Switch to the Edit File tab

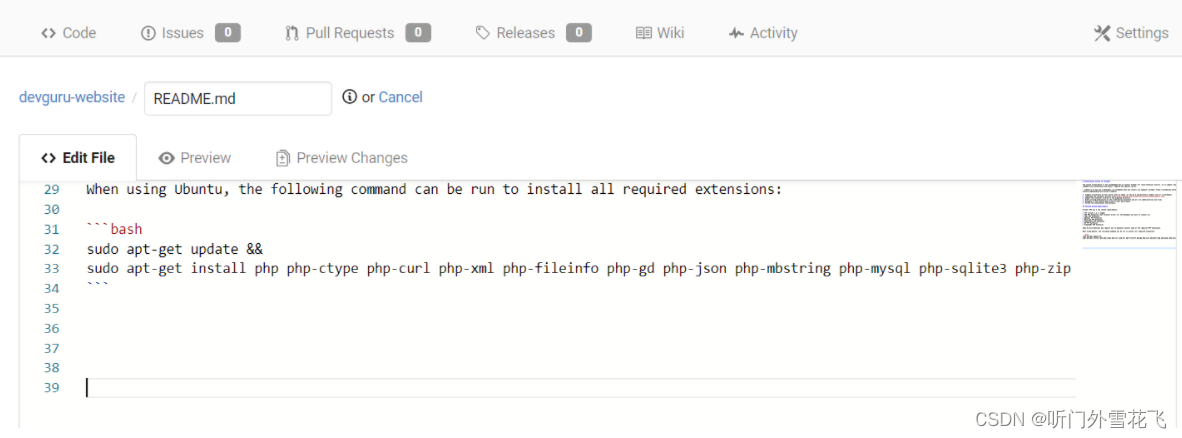pyautogui.click(x=78, y=158)
